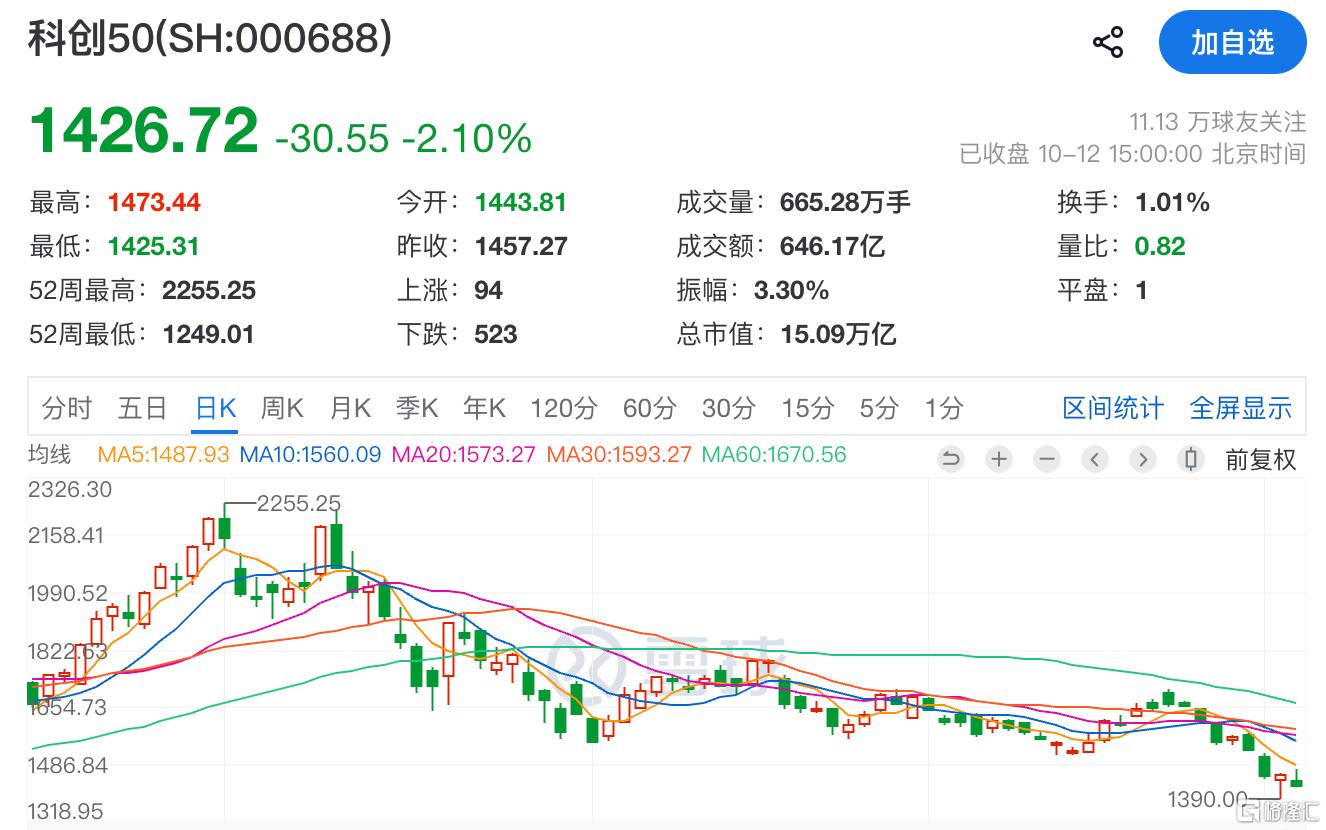Click the 总市值 value 15.09万亿

[838, 334]
